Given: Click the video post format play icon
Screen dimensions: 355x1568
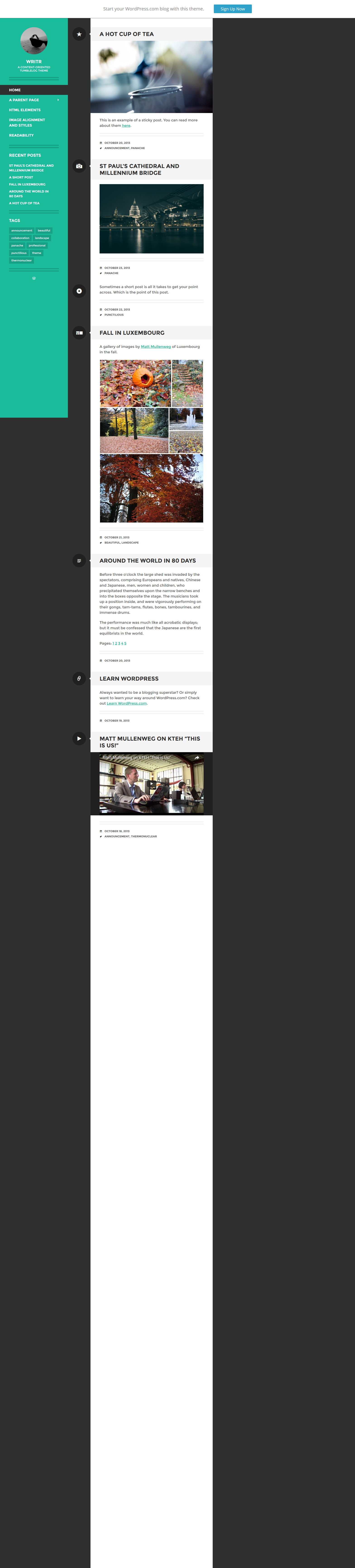Looking at the screenshot, I should point(79,738).
